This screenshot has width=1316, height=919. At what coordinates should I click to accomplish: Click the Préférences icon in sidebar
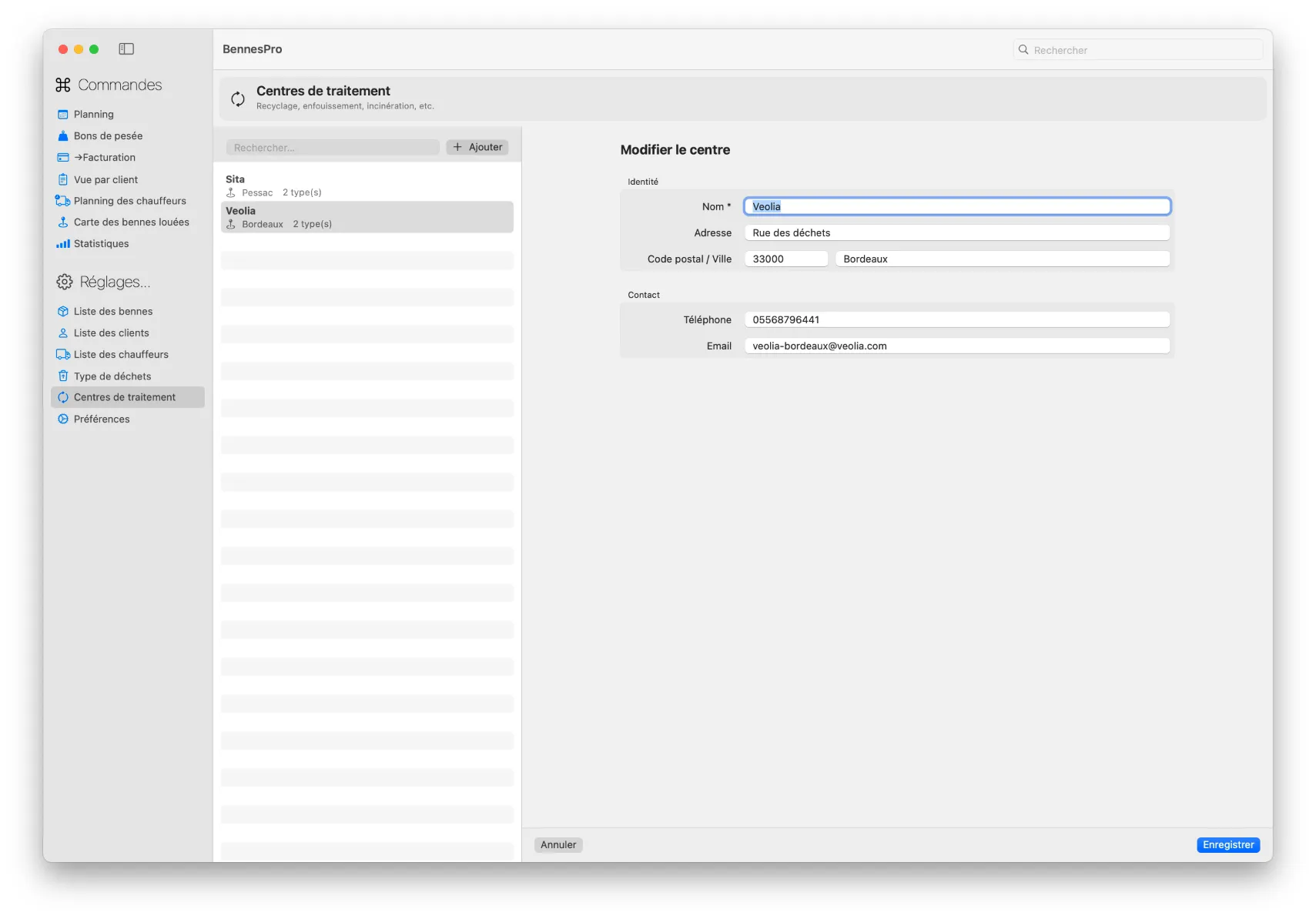(63, 419)
